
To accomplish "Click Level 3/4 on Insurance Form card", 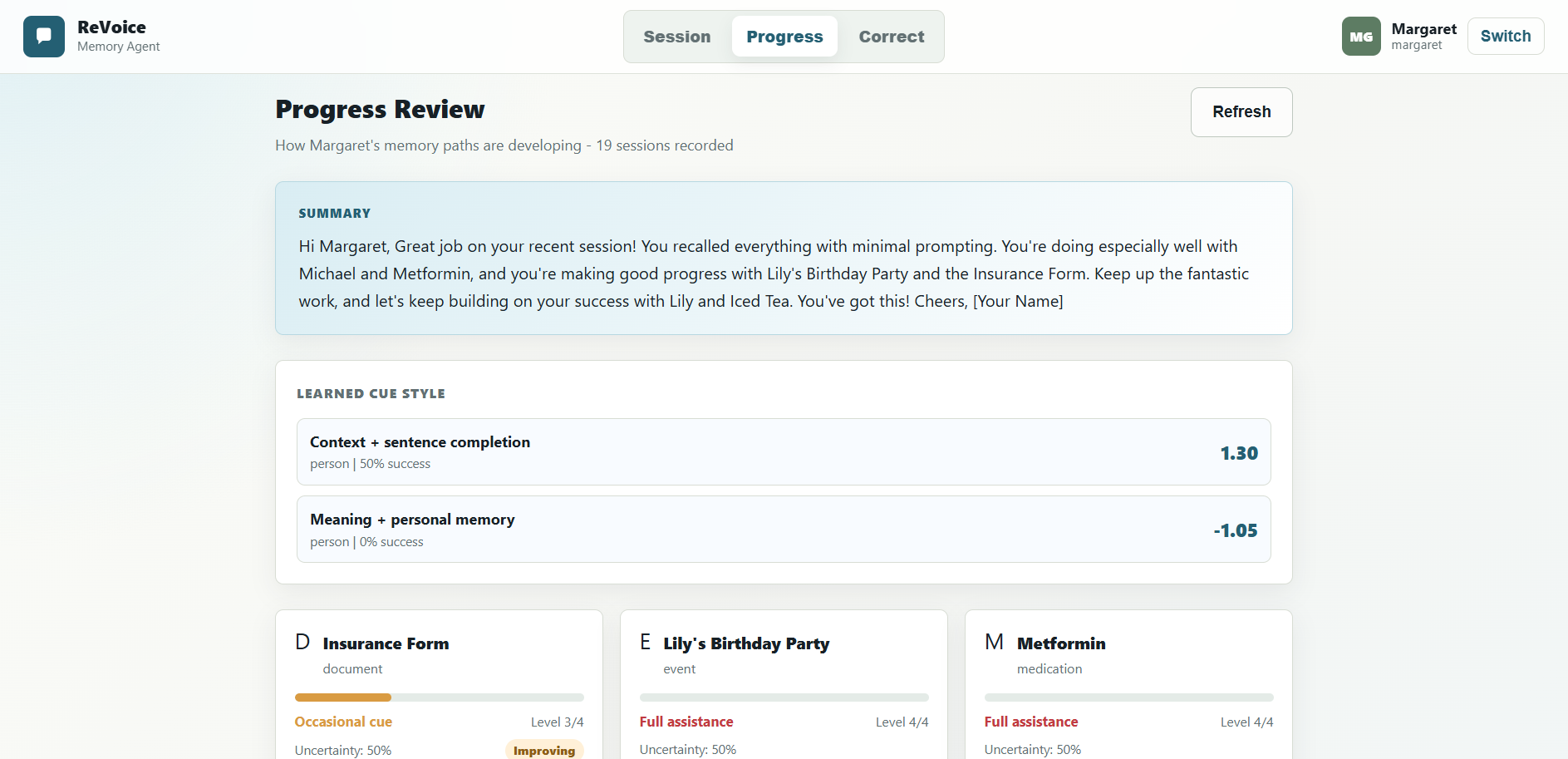I will (558, 722).
